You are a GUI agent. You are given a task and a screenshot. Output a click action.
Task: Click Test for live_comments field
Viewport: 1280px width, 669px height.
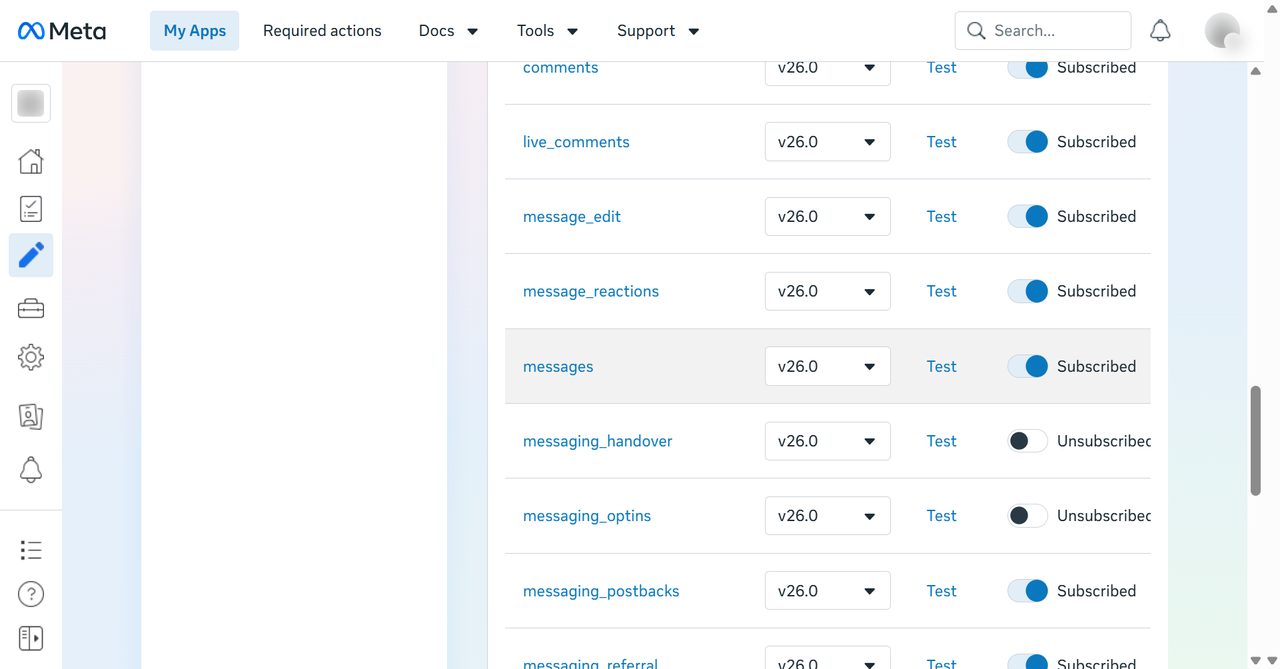tap(942, 142)
